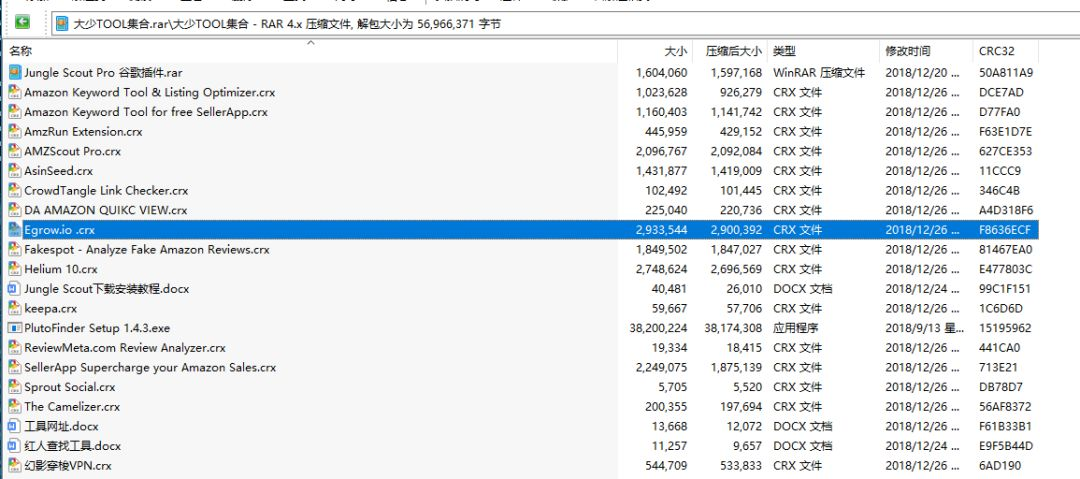Select file name AmzRun Extension.crx
The image size is (1080, 479).
pos(83,132)
